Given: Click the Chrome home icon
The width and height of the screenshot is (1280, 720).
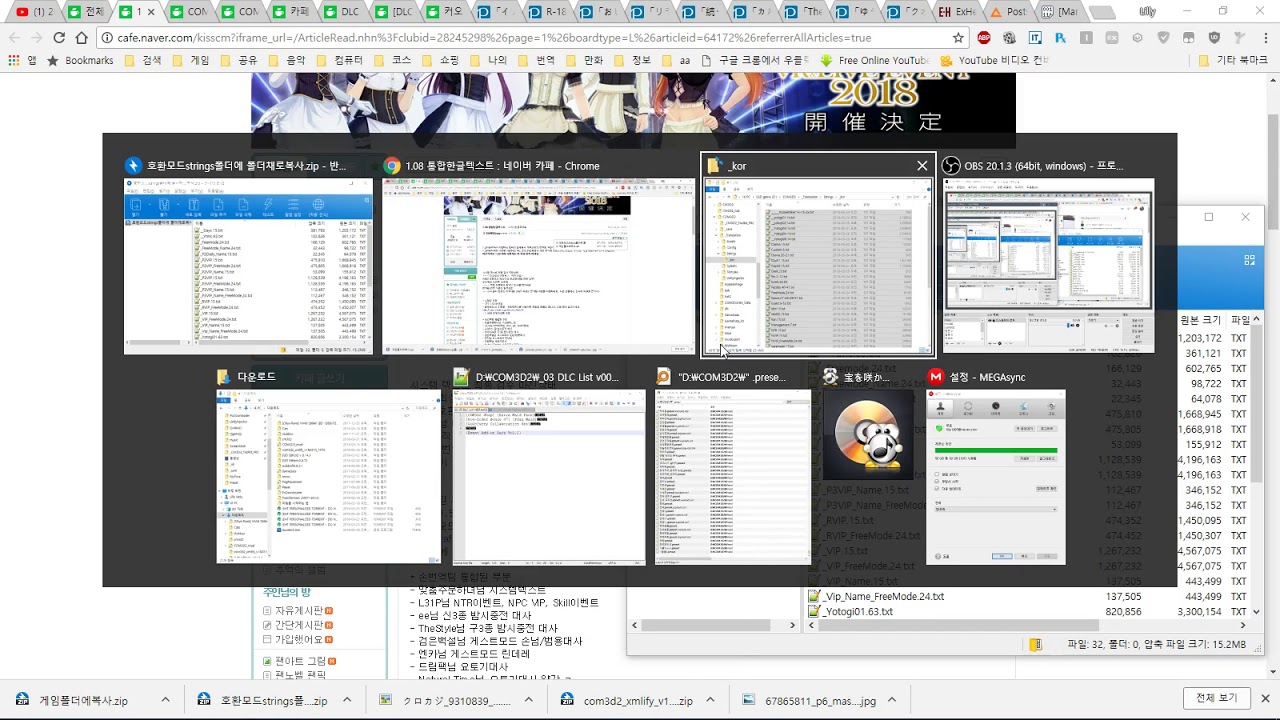Looking at the screenshot, I should click(81, 37).
